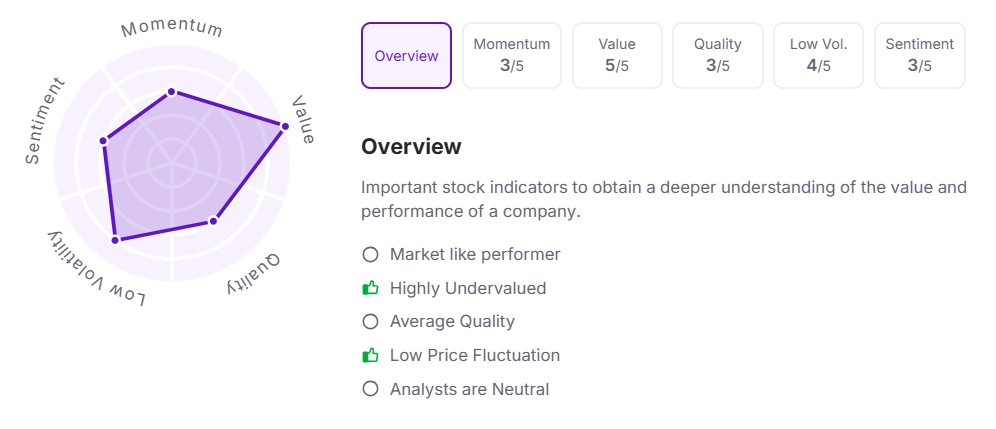Open the Momentum 3/5 tab
Screen dimensions: 996x429
pyautogui.click(x=512, y=56)
